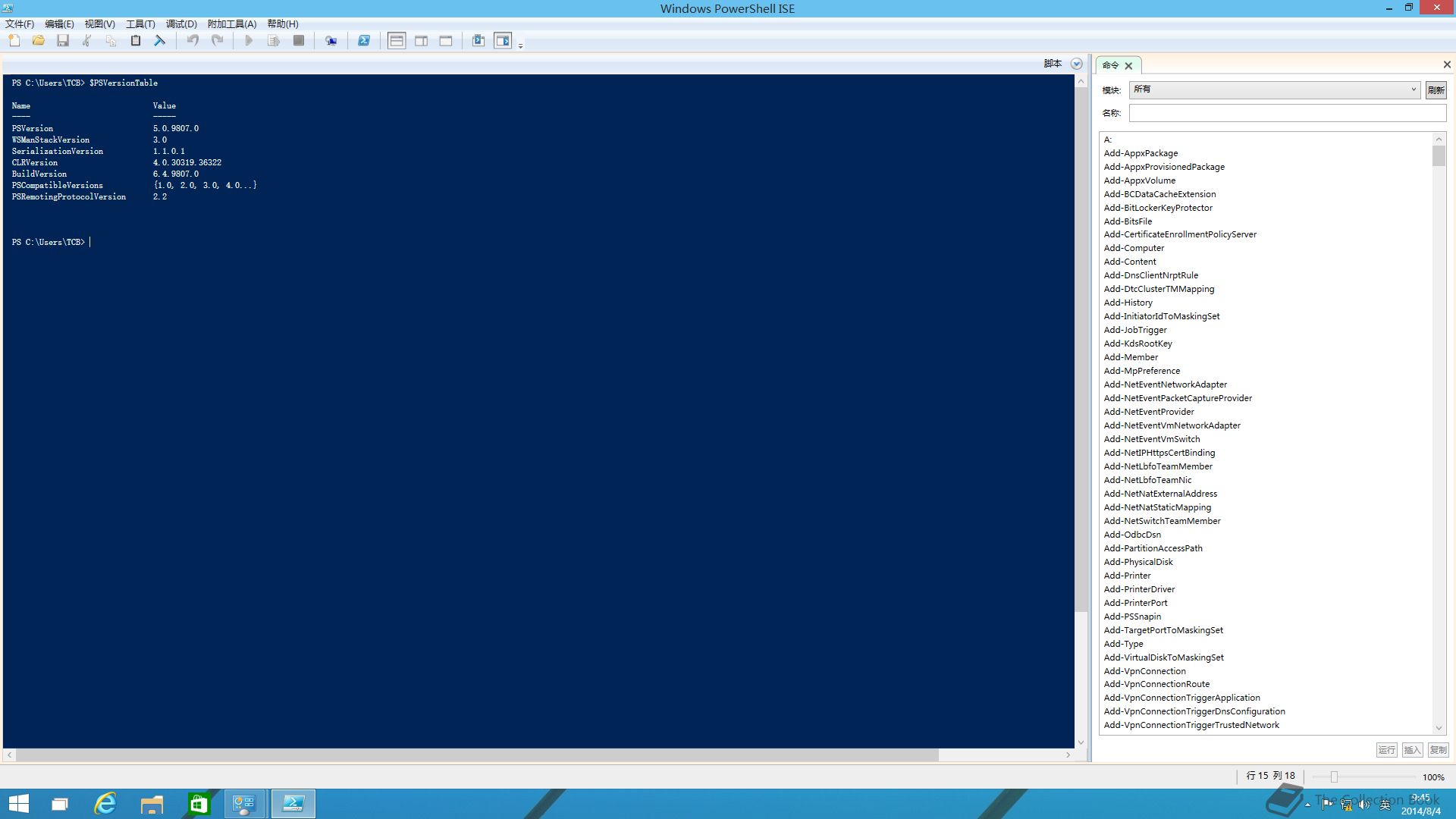
Task: Open new remote PowerShell tab icon
Action: 331,41
